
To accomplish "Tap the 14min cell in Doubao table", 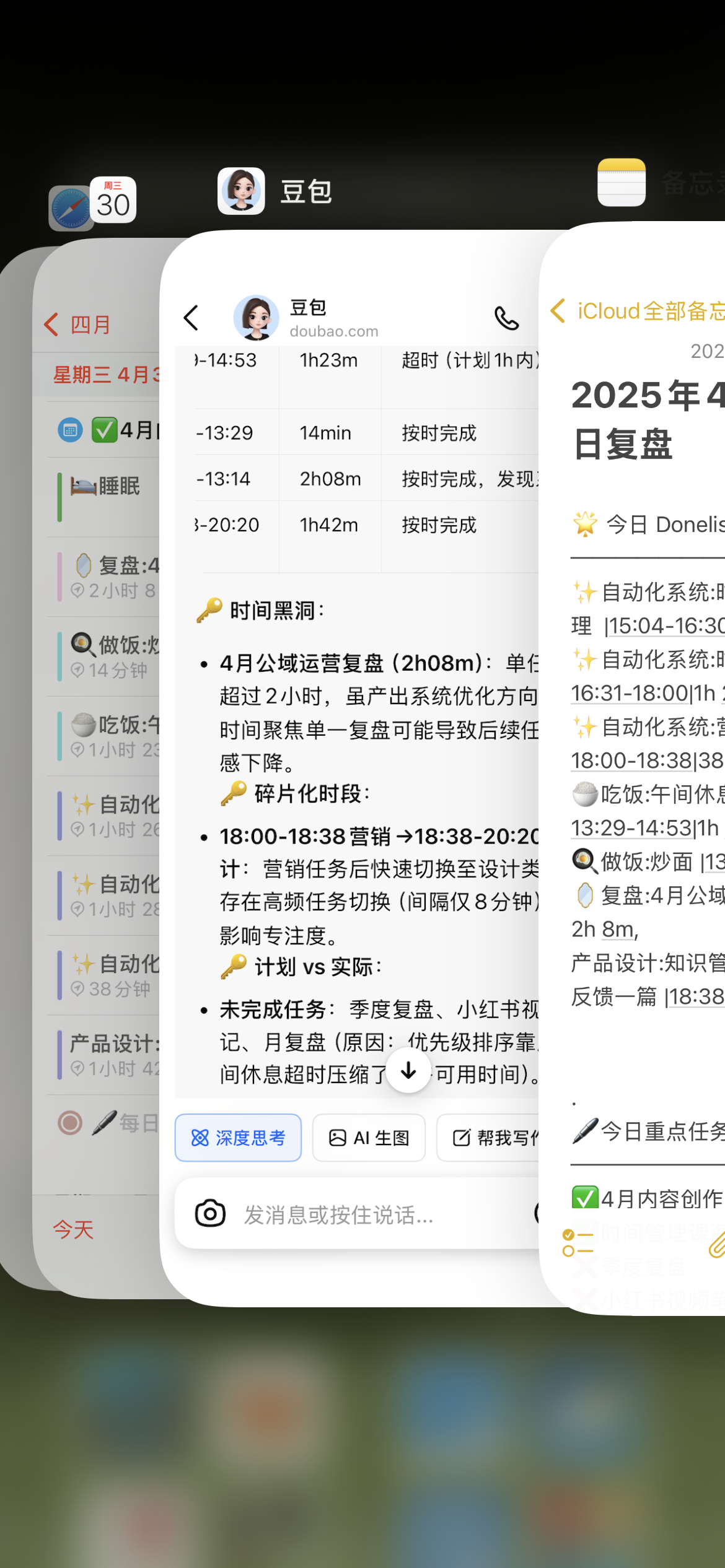I will pos(325,433).
